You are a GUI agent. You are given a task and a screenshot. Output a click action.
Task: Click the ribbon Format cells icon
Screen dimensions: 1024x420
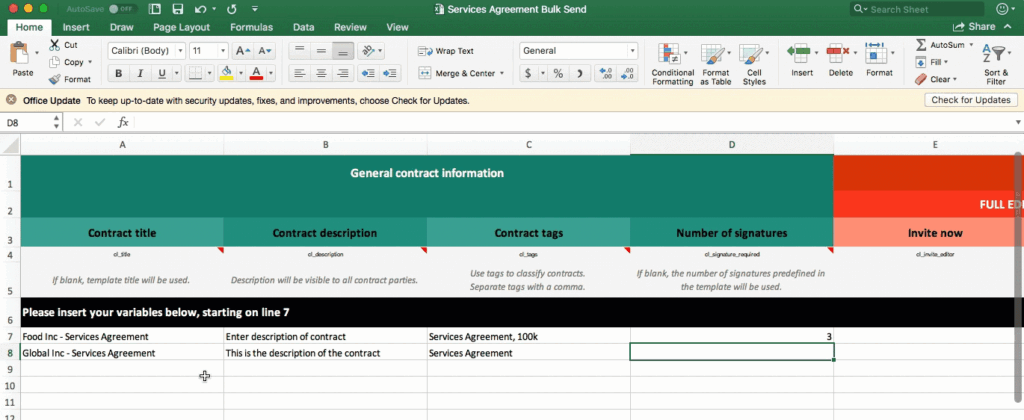(875, 52)
